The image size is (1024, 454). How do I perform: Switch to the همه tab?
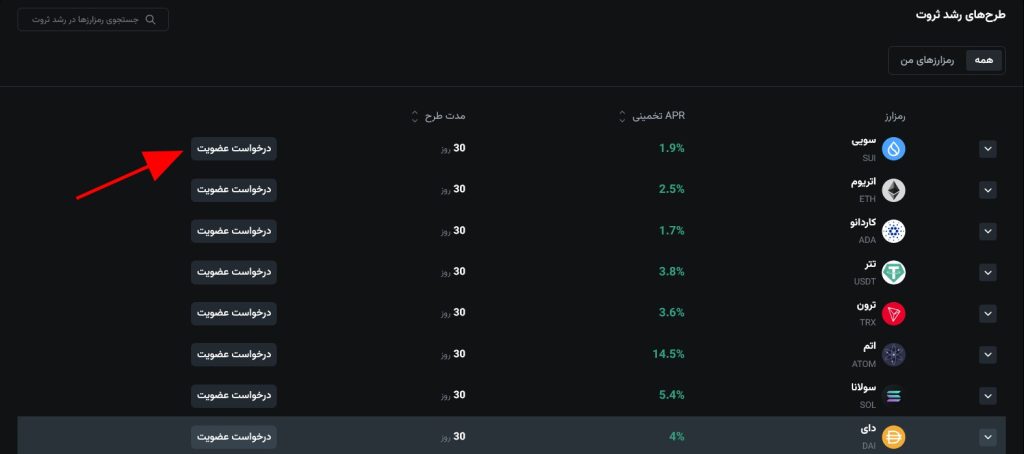[983, 60]
